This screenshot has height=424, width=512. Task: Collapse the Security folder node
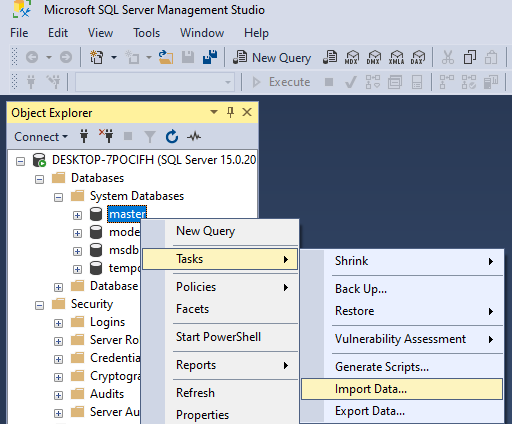pos(40,305)
